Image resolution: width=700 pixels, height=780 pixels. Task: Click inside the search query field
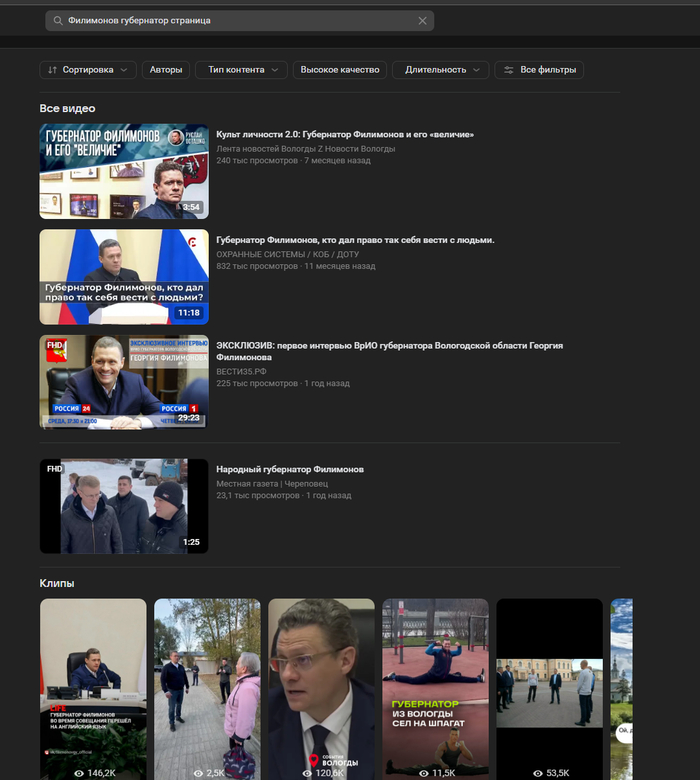240,21
